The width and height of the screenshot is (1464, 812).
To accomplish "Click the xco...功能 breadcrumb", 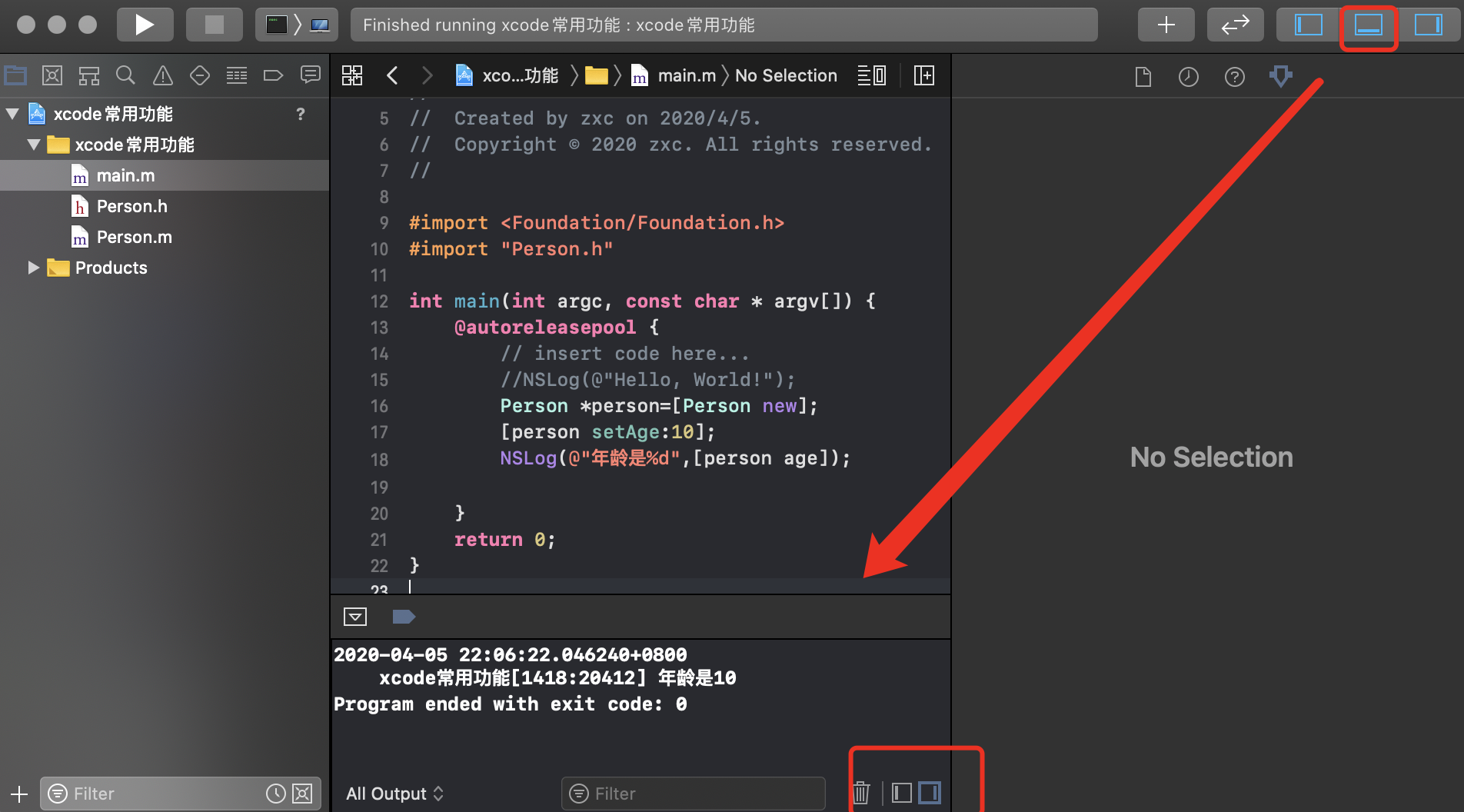I will 507,75.
